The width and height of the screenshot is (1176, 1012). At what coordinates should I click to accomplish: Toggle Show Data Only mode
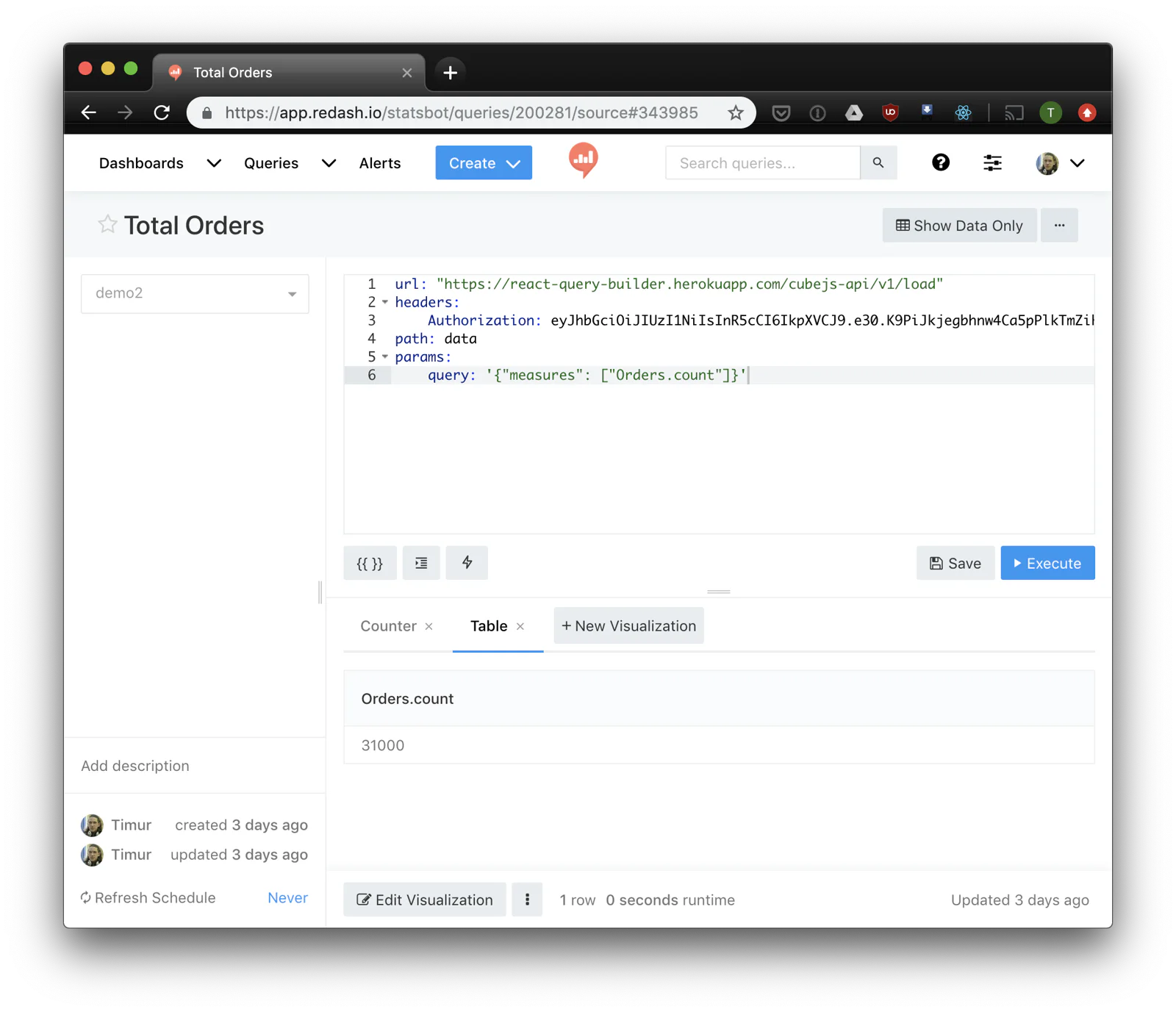coord(958,225)
